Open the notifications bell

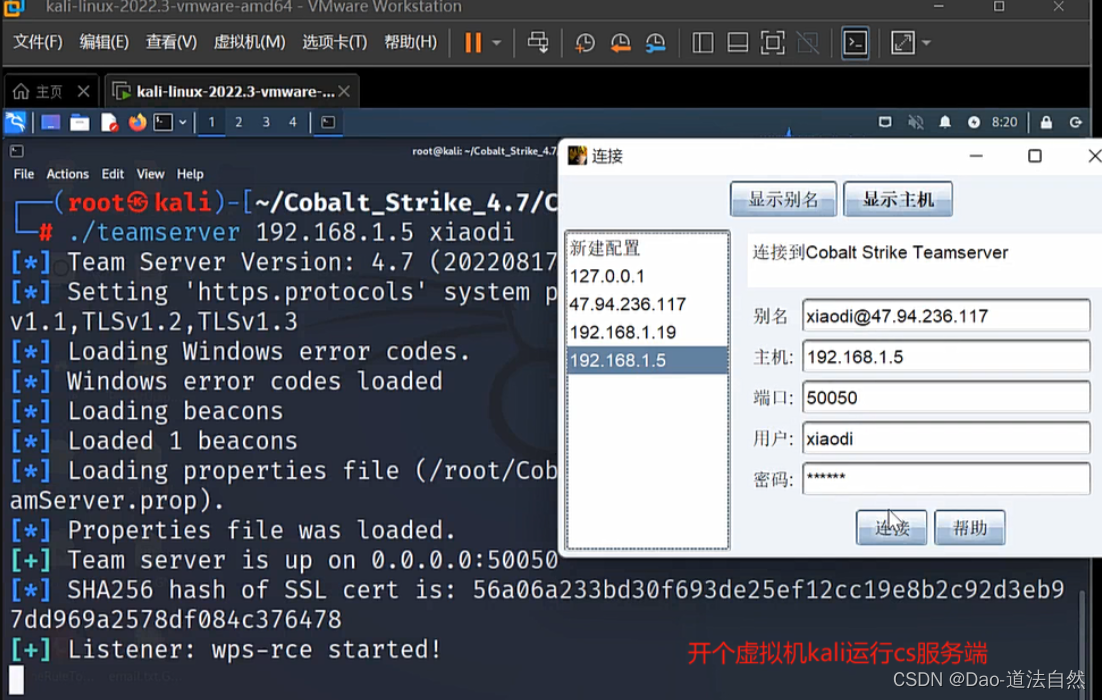tap(945, 122)
